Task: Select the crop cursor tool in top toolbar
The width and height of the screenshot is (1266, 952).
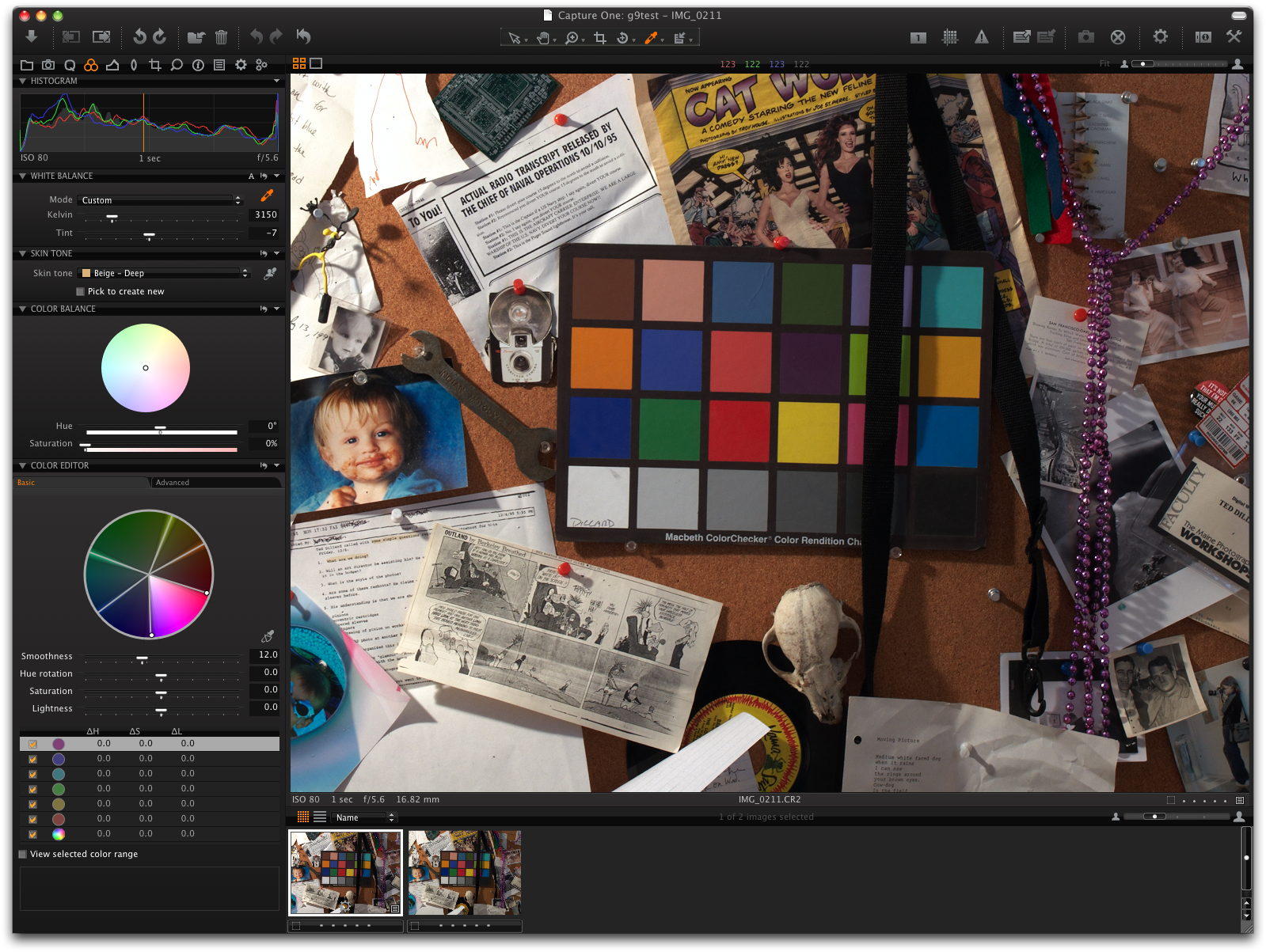Action: (x=600, y=38)
